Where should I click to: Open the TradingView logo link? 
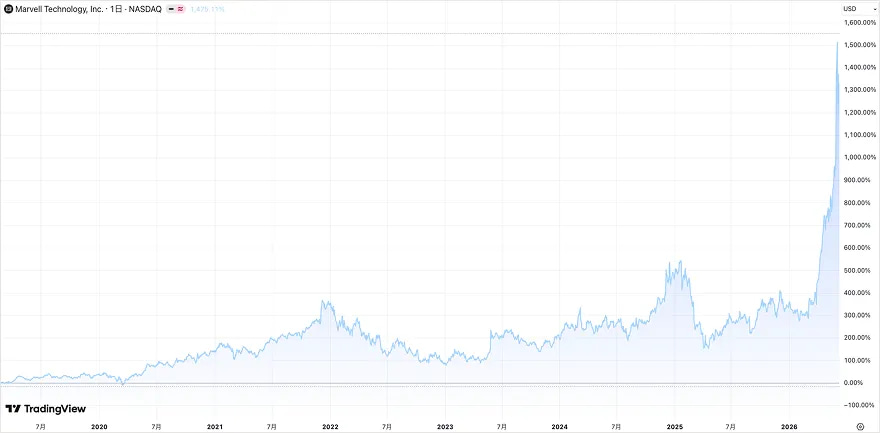coord(45,409)
